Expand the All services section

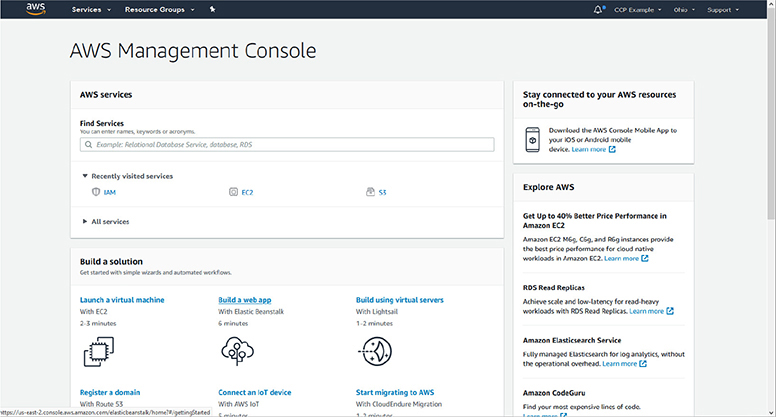coord(109,221)
